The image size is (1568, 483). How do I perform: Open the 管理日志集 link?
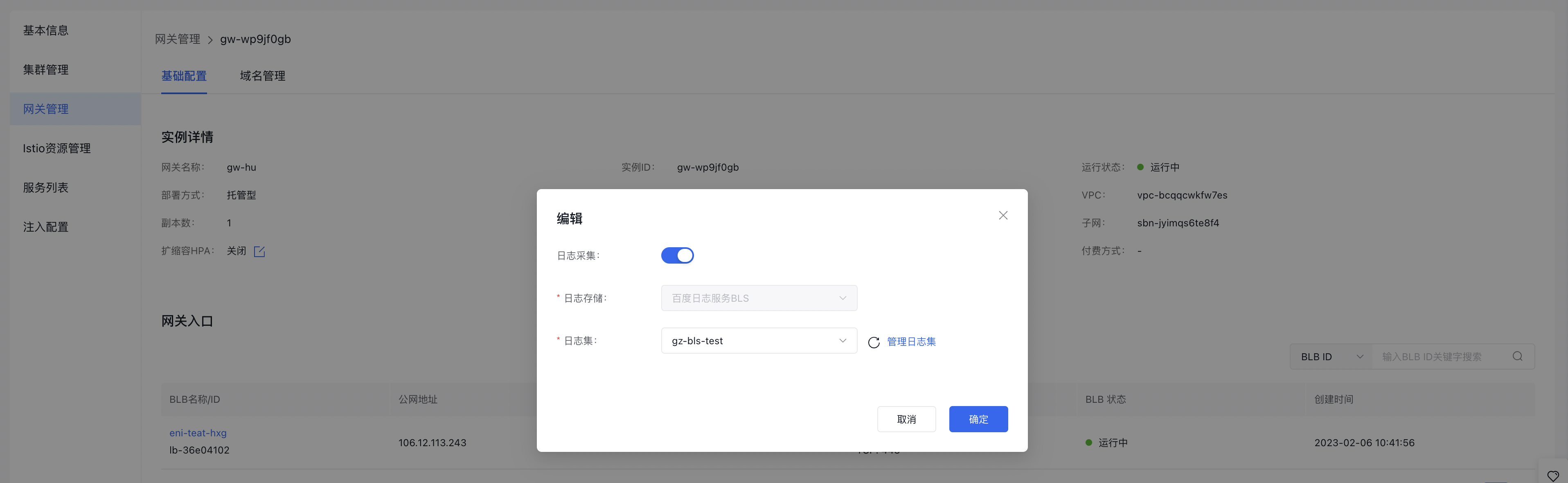(911, 342)
